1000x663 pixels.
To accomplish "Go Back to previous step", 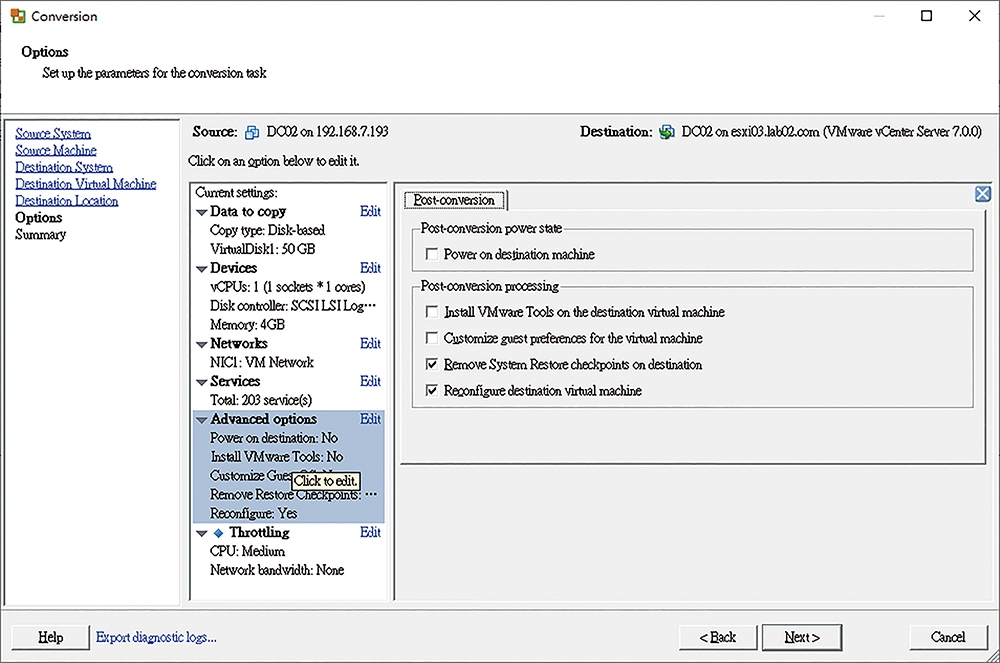I will tap(717, 637).
